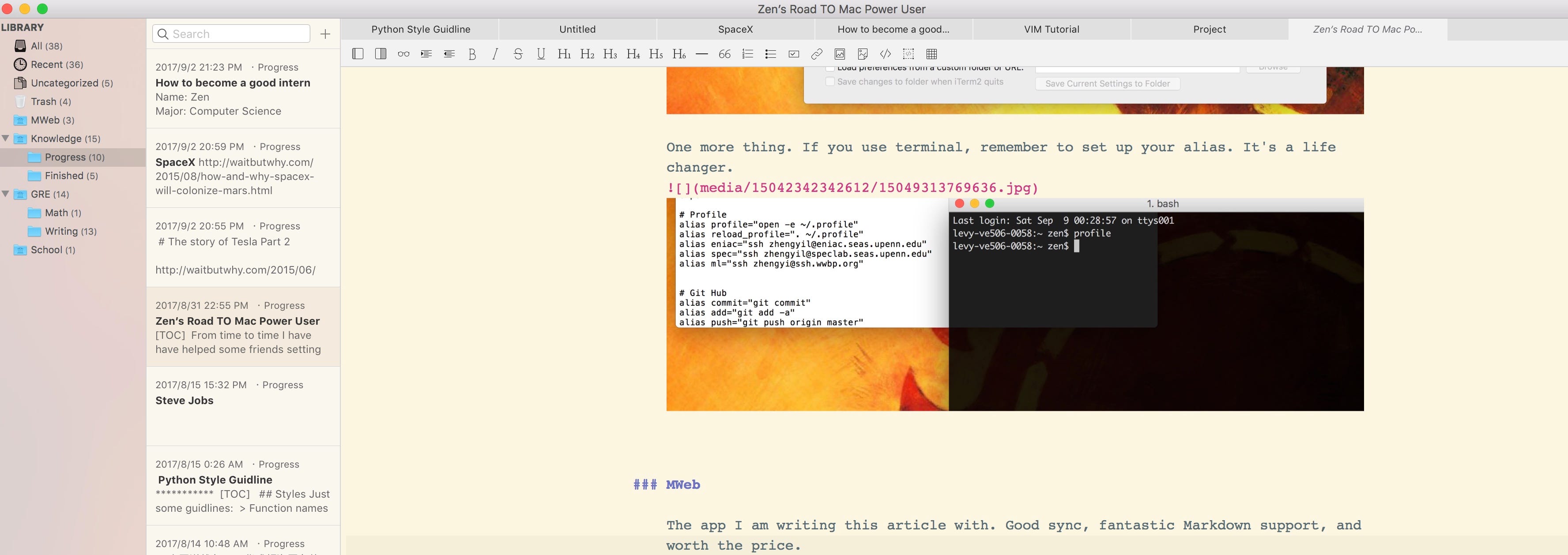Click the bash terminal screenshot image

tap(1015, 304)
